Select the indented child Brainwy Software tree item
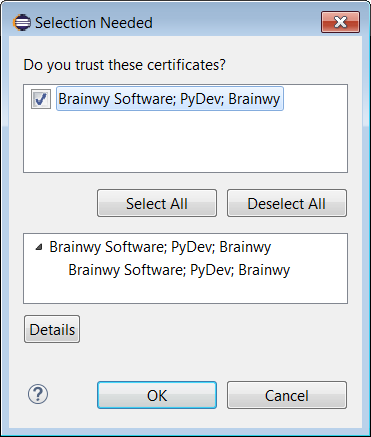This screenshot has height=437, width=371. 179,270
